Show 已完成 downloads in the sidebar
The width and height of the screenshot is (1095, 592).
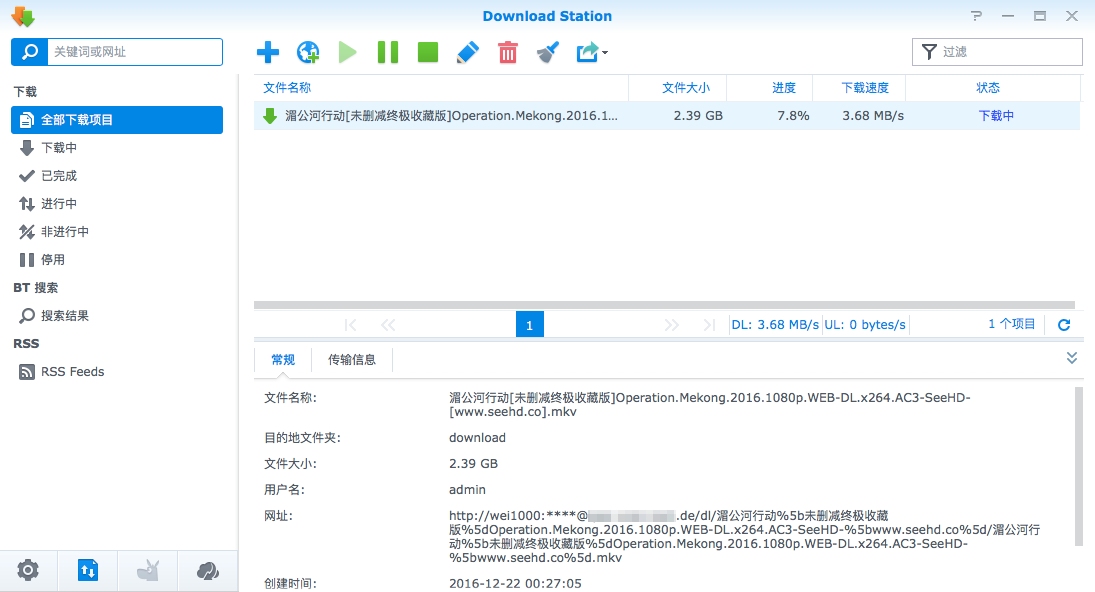pyautogui.click(x=58, y=176)
